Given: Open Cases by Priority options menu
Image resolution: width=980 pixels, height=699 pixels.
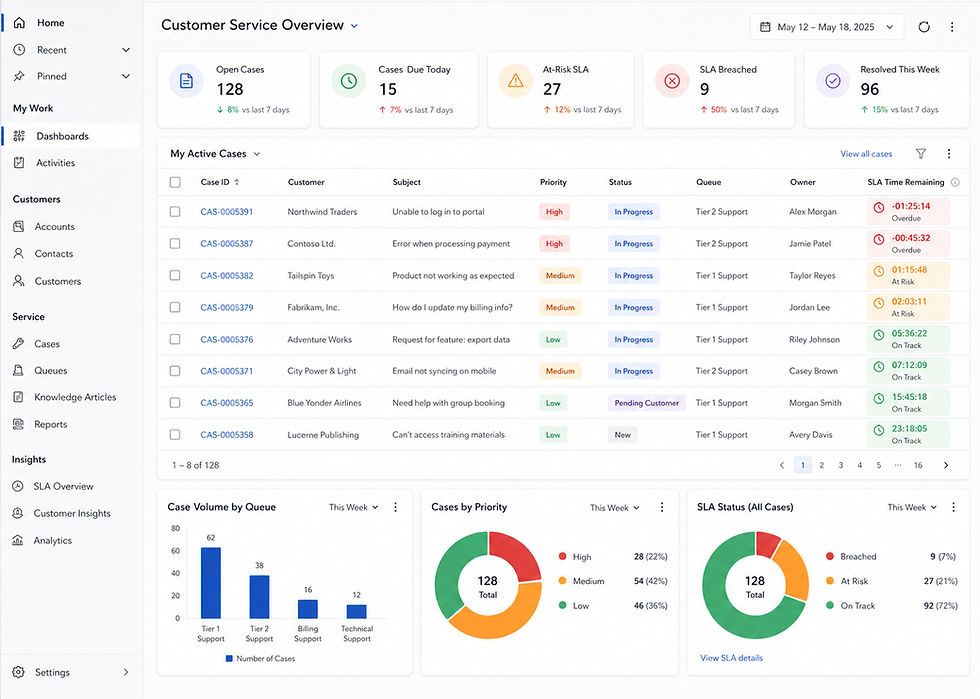Looking at the screenshot, I should (662, 507).
